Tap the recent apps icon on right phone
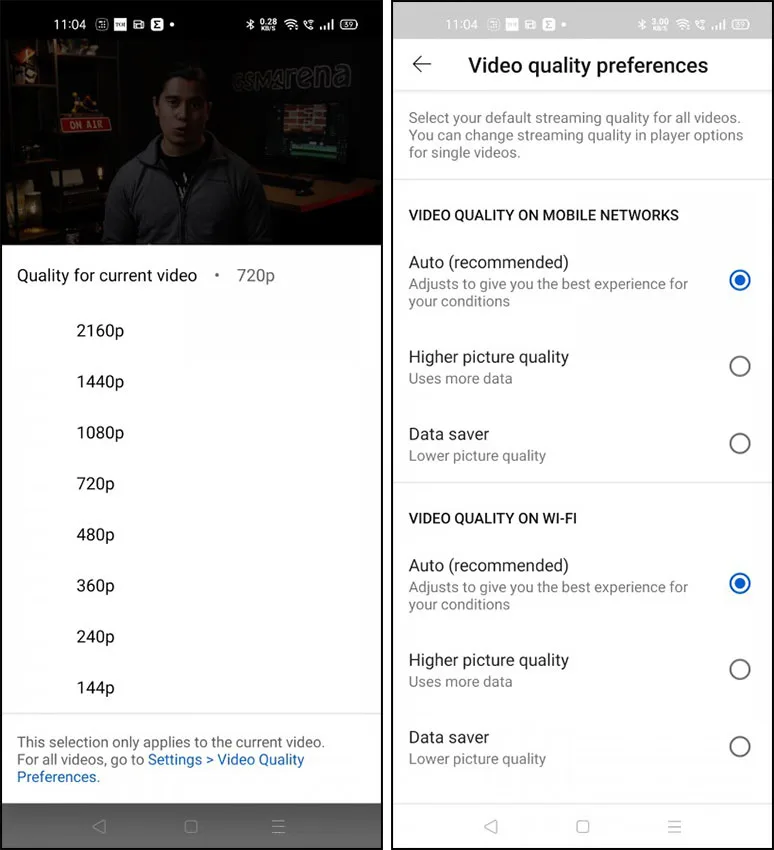 click(x=674, y=826)
